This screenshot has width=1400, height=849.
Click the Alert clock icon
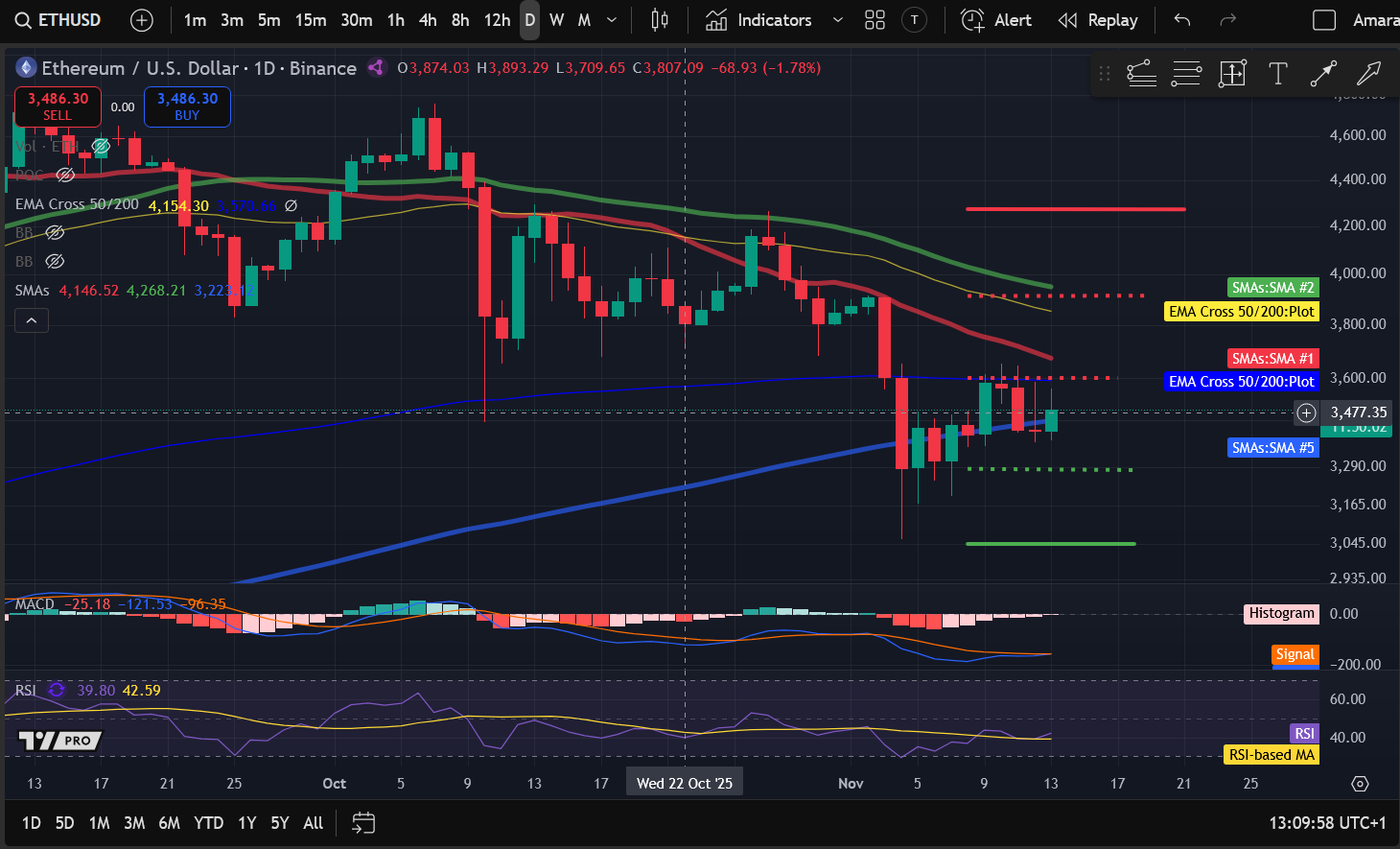tap(971, 20)
